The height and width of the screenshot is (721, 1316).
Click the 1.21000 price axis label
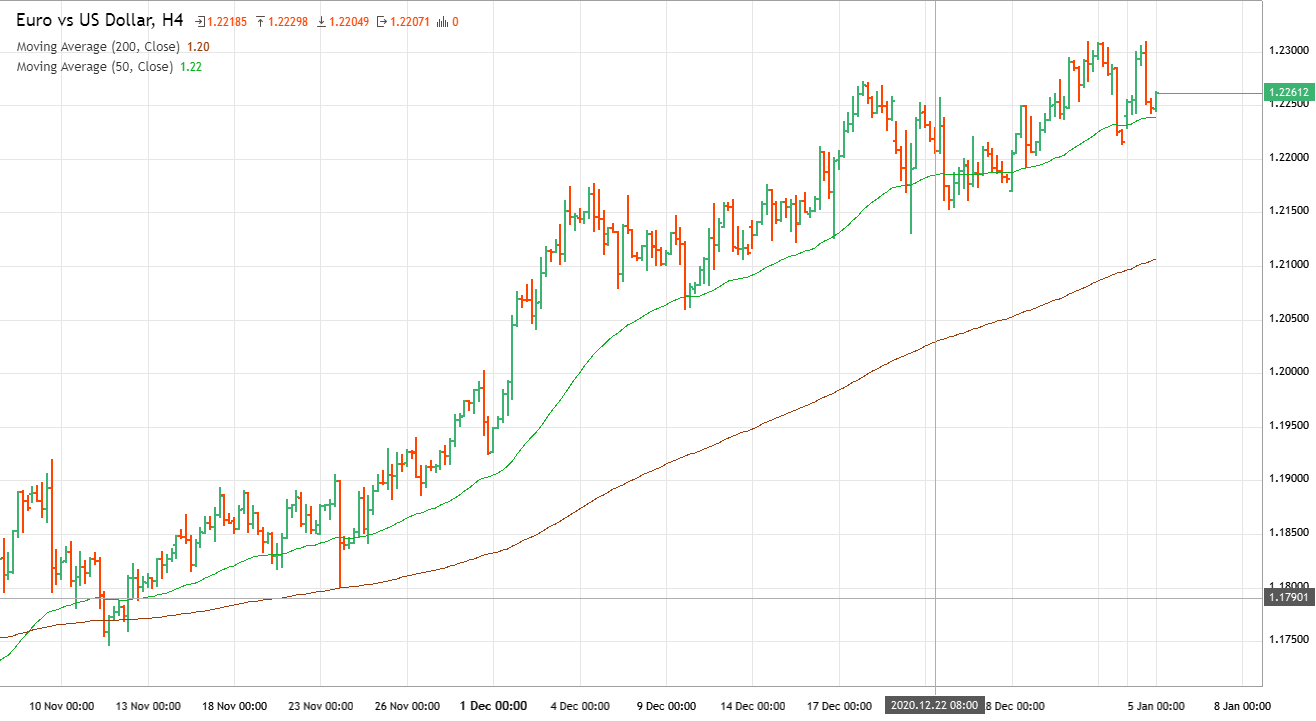(1287, 265)
